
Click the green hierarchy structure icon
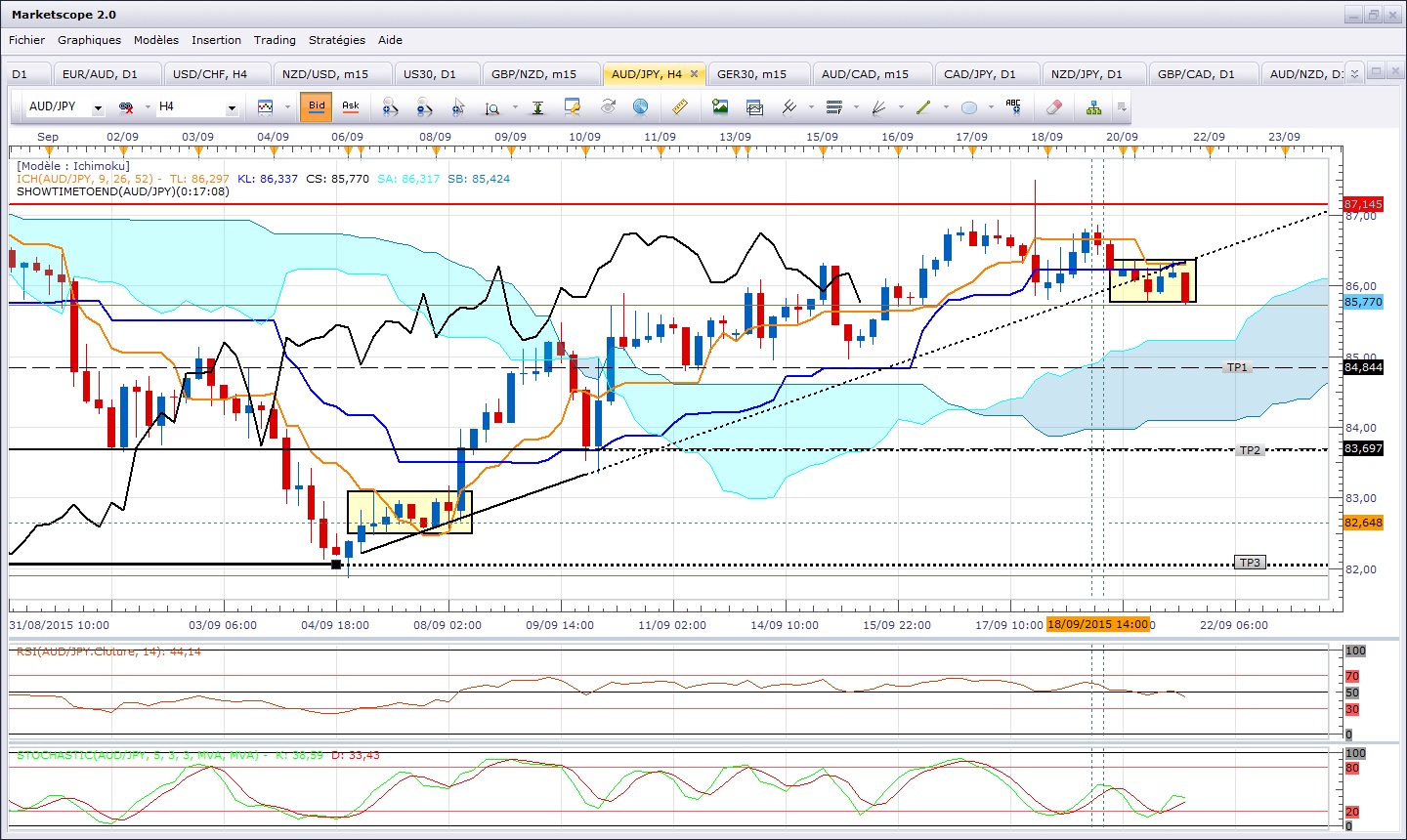tap(1093, 106)
